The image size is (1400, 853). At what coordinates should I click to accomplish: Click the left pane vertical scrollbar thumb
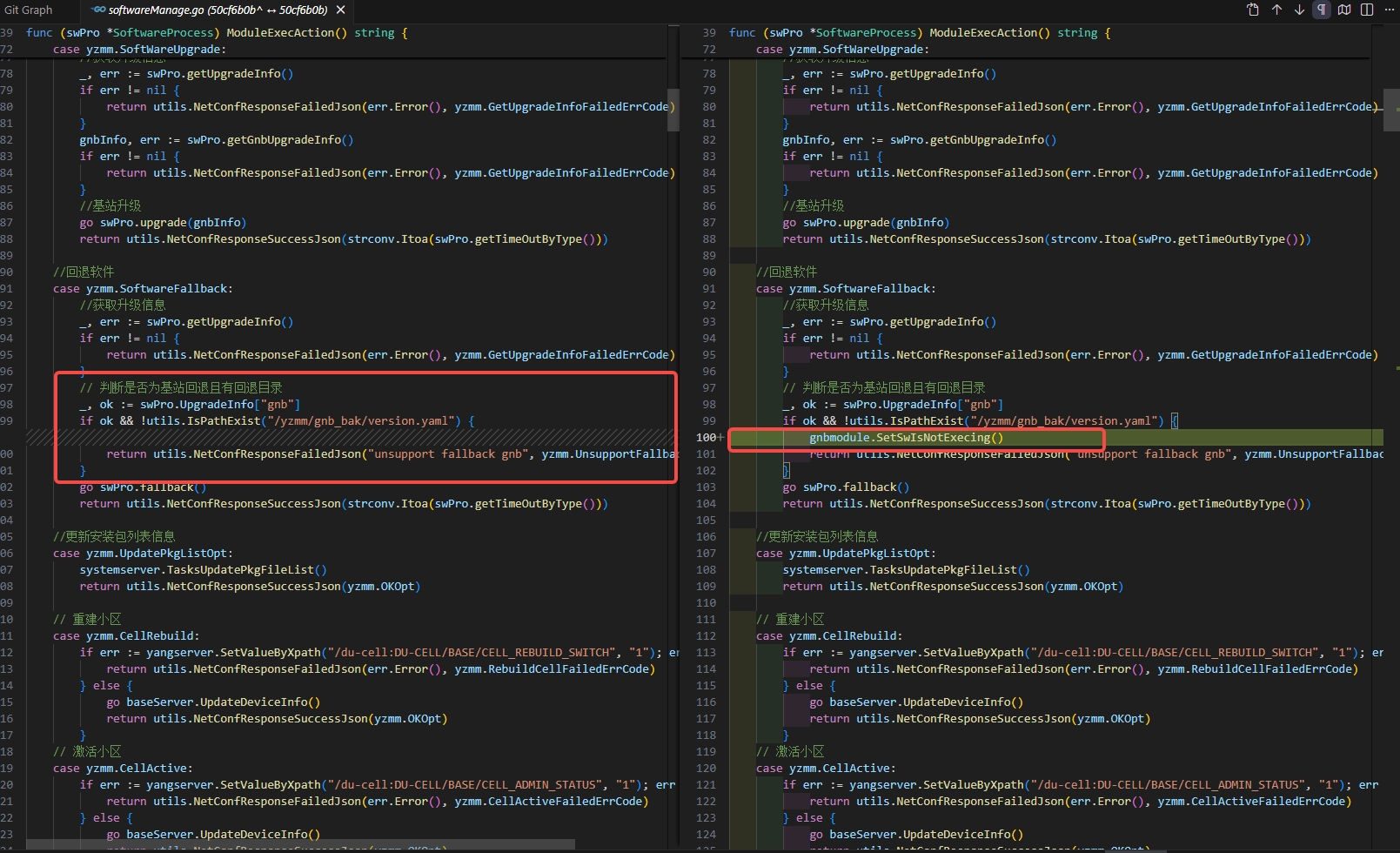coord(673,109)
